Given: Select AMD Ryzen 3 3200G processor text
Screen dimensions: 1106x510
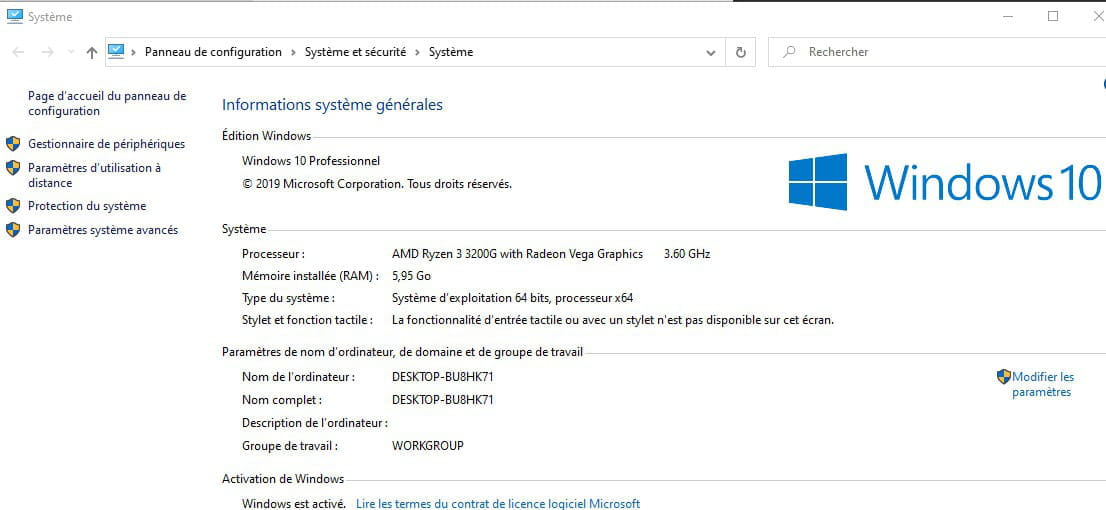Looking at the screenshot, I should 518,254.
